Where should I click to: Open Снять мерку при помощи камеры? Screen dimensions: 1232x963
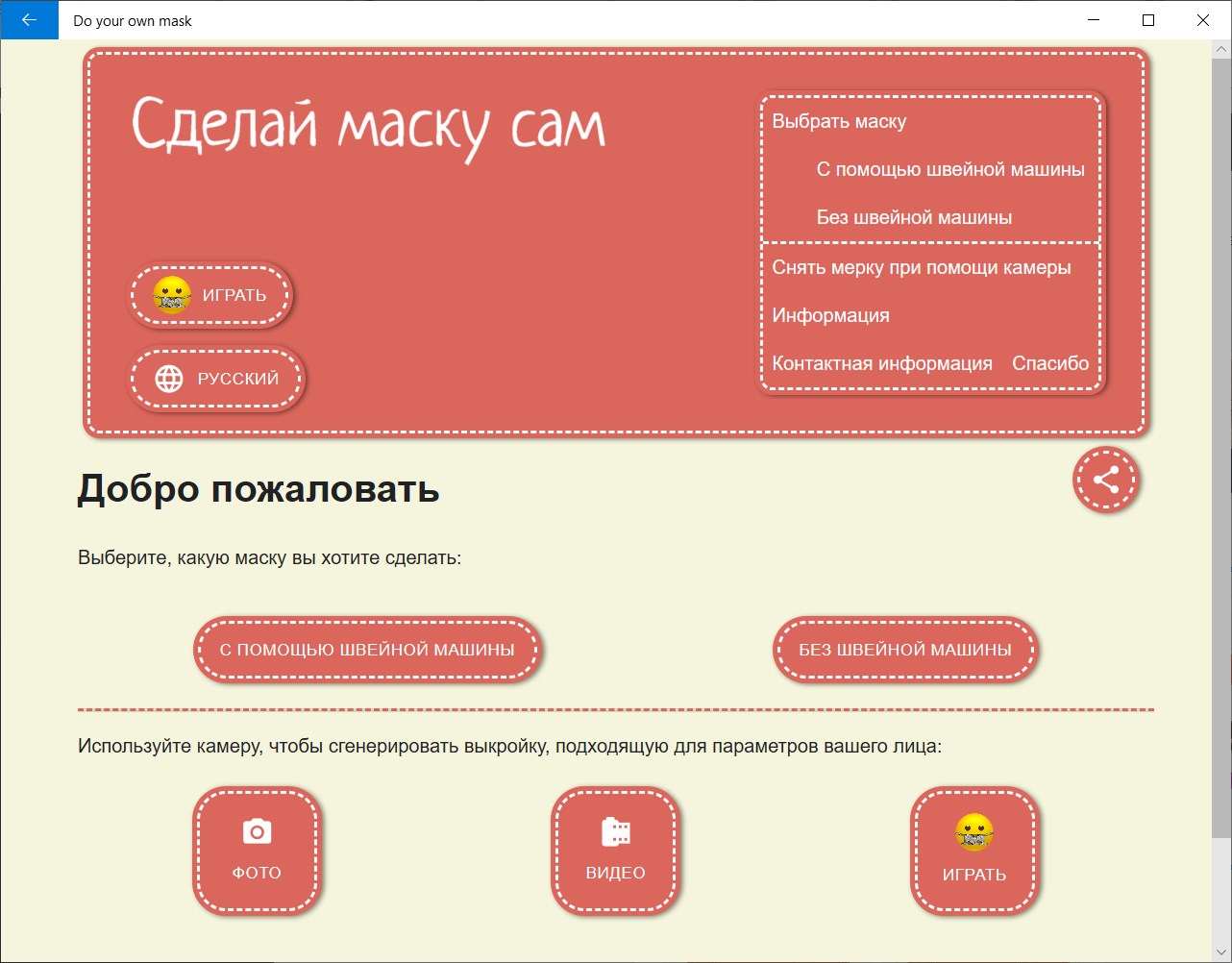pyautogui.click(x=921, y=267)
